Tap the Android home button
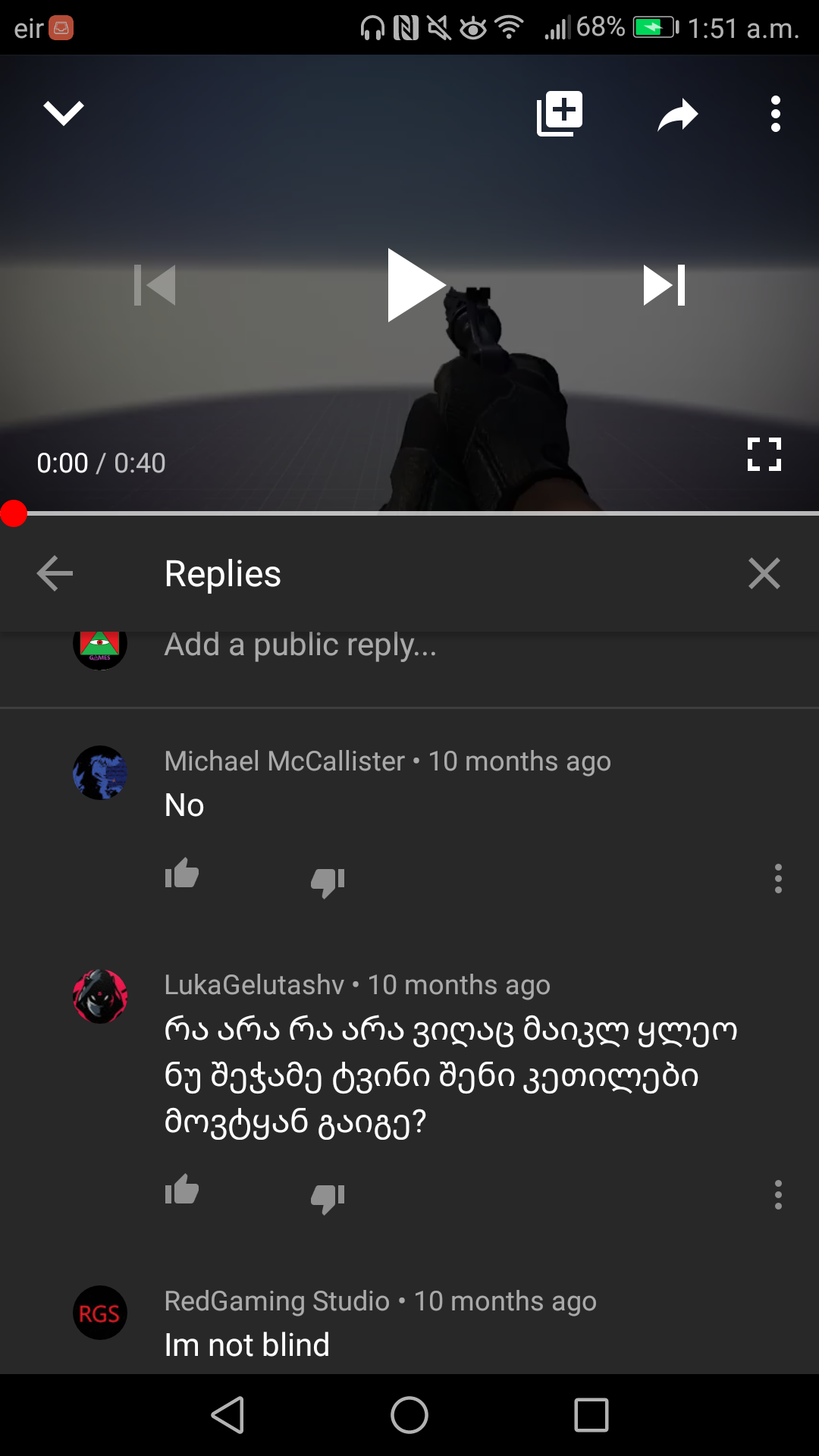 [409, 1415]
